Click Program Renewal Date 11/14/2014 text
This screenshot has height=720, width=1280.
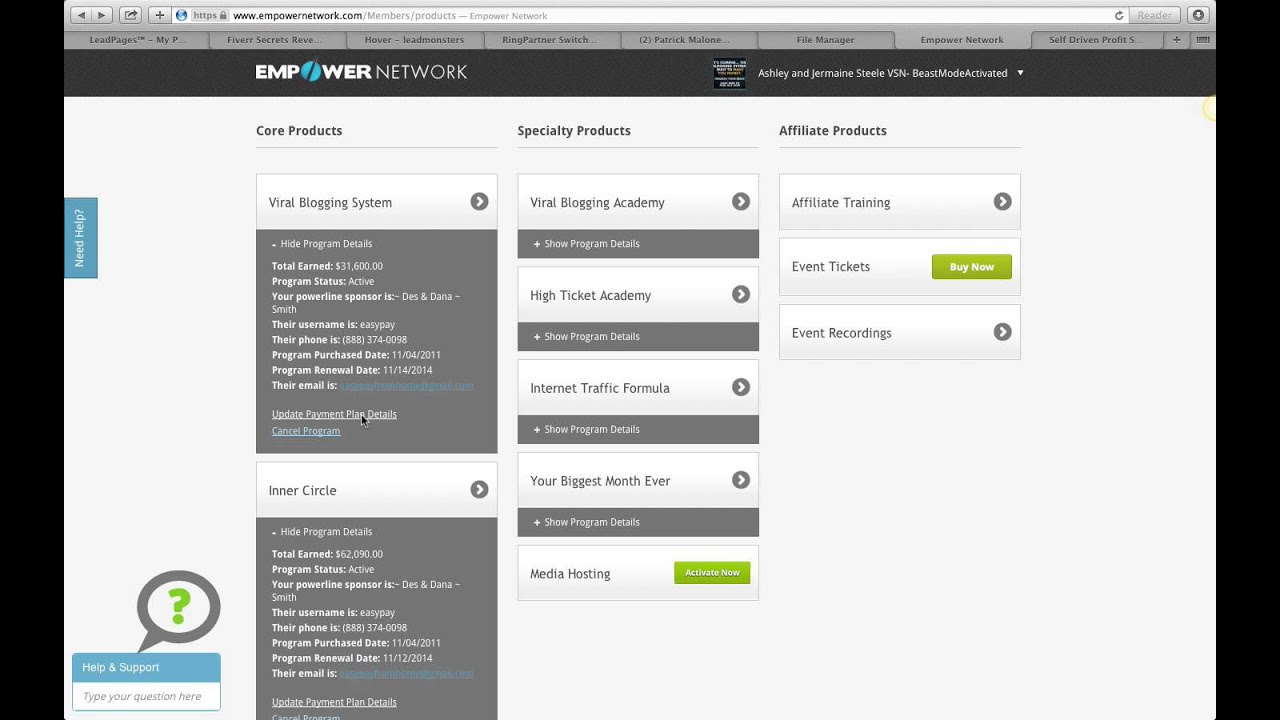[x=352, y=370]
